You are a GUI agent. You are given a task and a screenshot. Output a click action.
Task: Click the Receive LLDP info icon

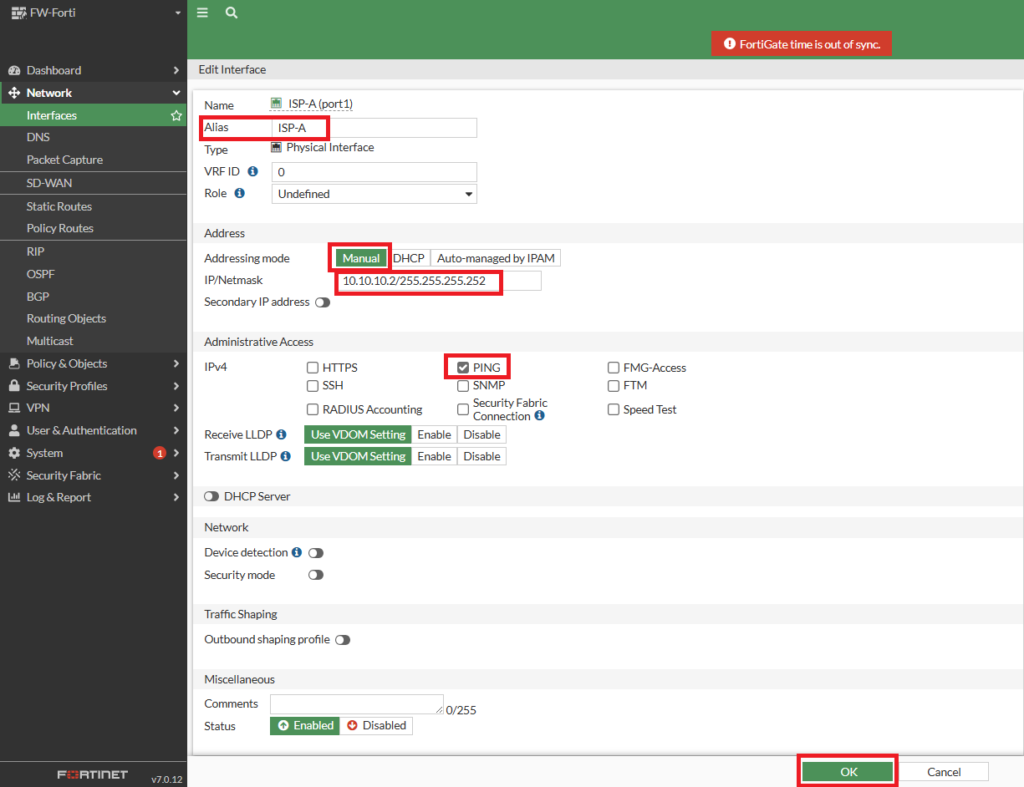coord(281,435)
